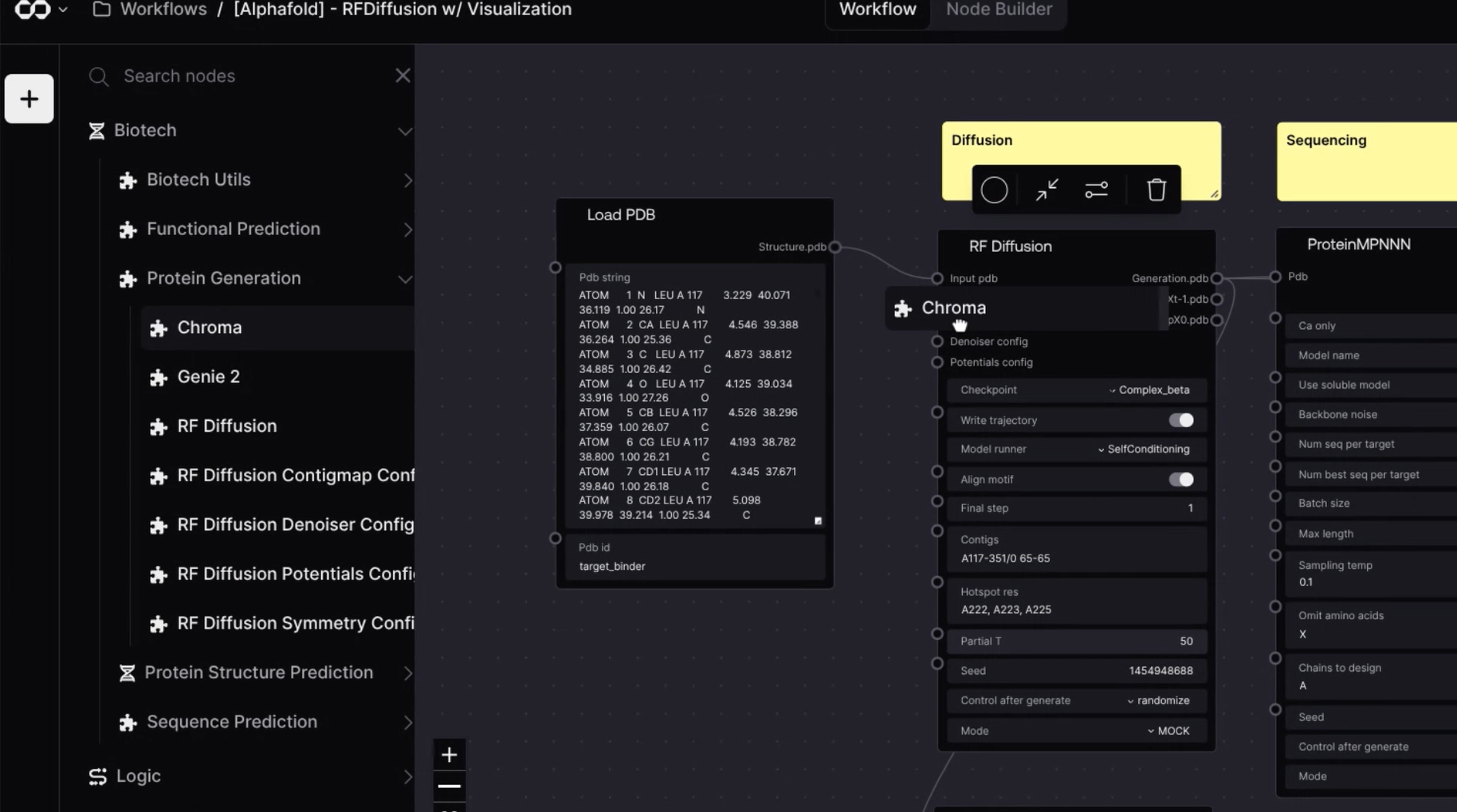1457x812 pixels.
Task: Switch to the Node Builder tab
Action: coord(999,10)
